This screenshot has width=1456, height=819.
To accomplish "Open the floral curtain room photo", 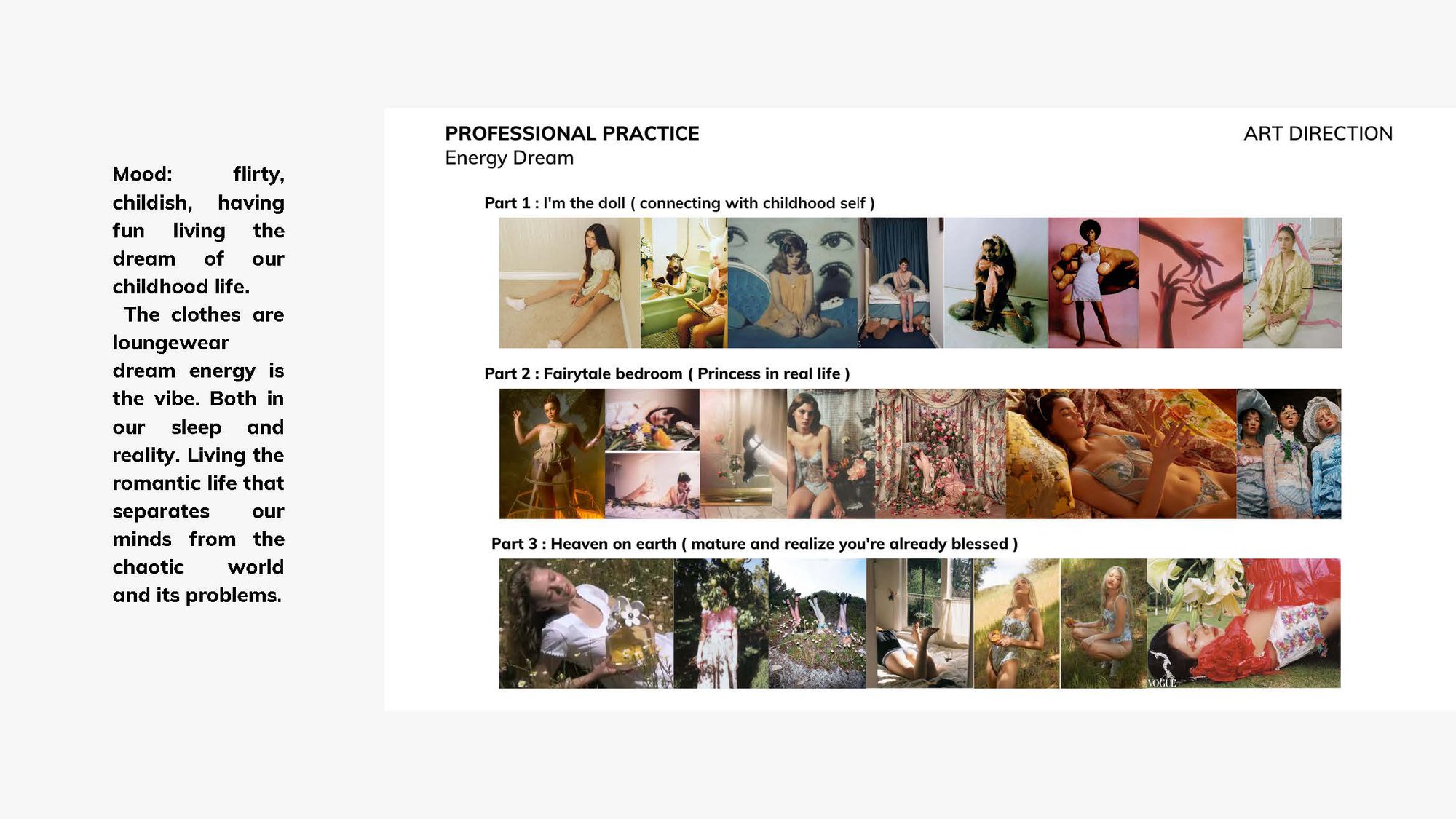I will pyautogui.click(x=940, y=454).
